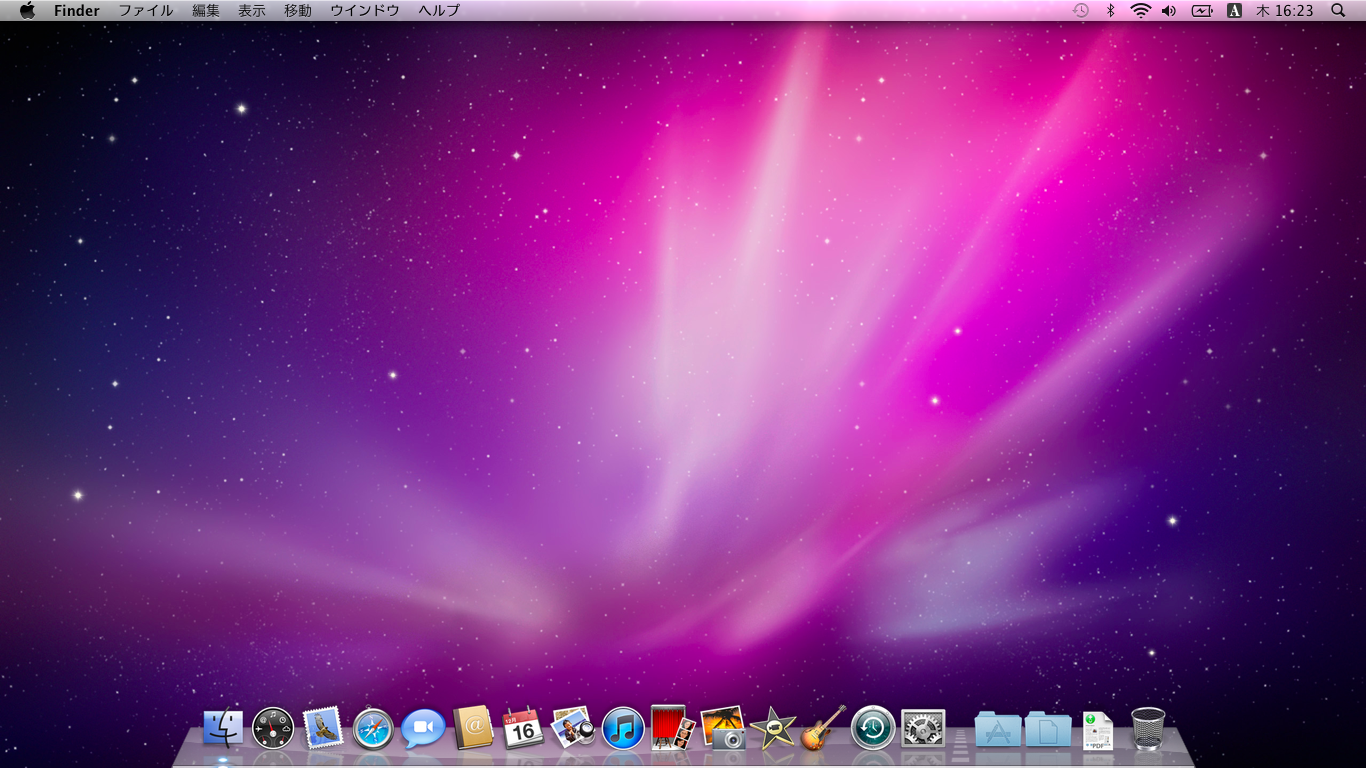Open the Bluetooth status menu

[x=1110, y=10]
